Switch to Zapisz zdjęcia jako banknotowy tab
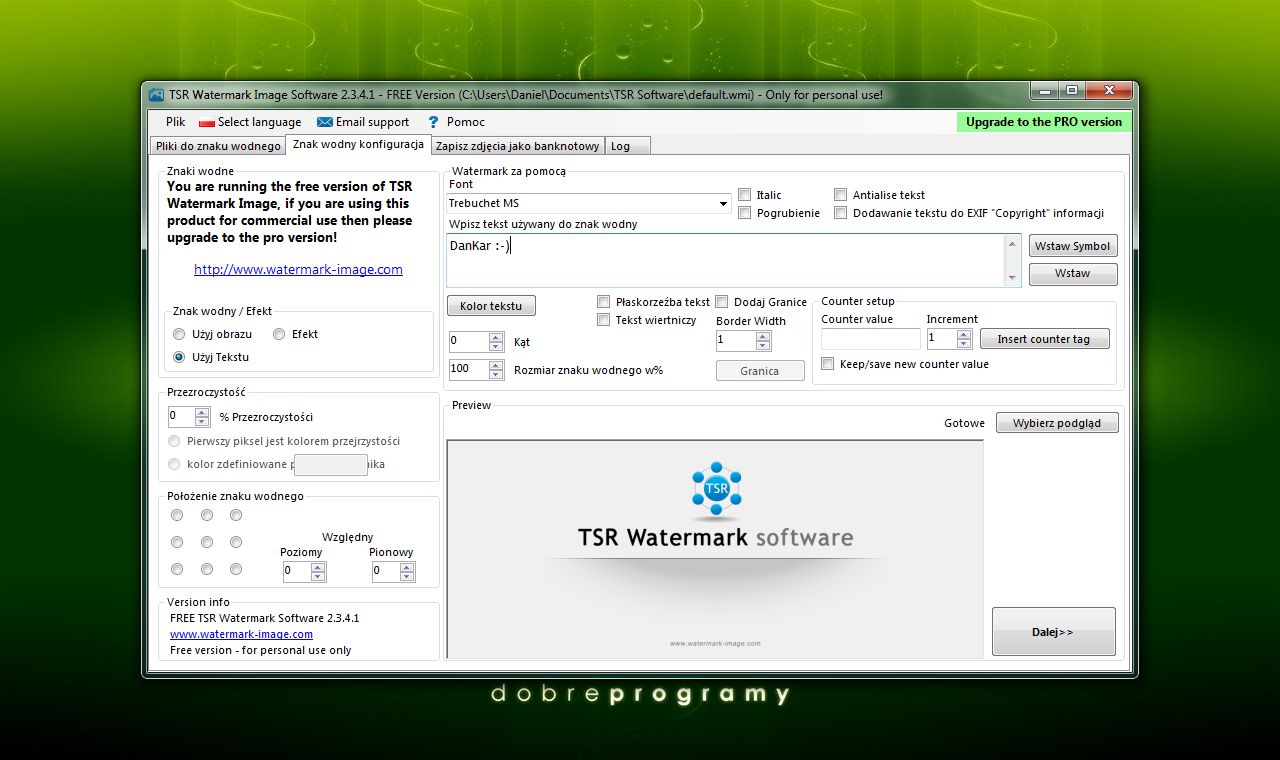The height and width of the screenshot is (760, 1280). click(x=517, y=146)
